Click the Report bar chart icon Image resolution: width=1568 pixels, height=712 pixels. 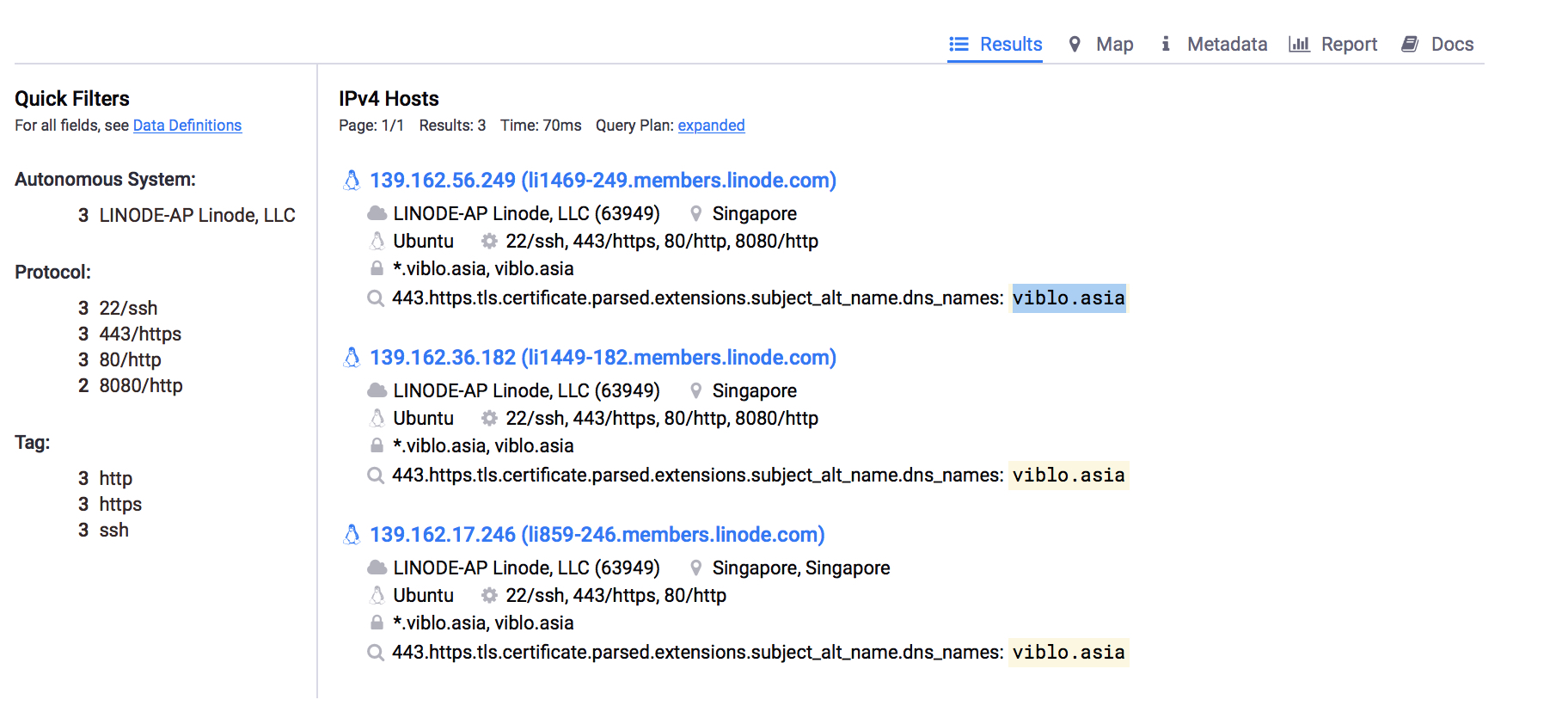pyautogui.click(x=1299, y=44)
